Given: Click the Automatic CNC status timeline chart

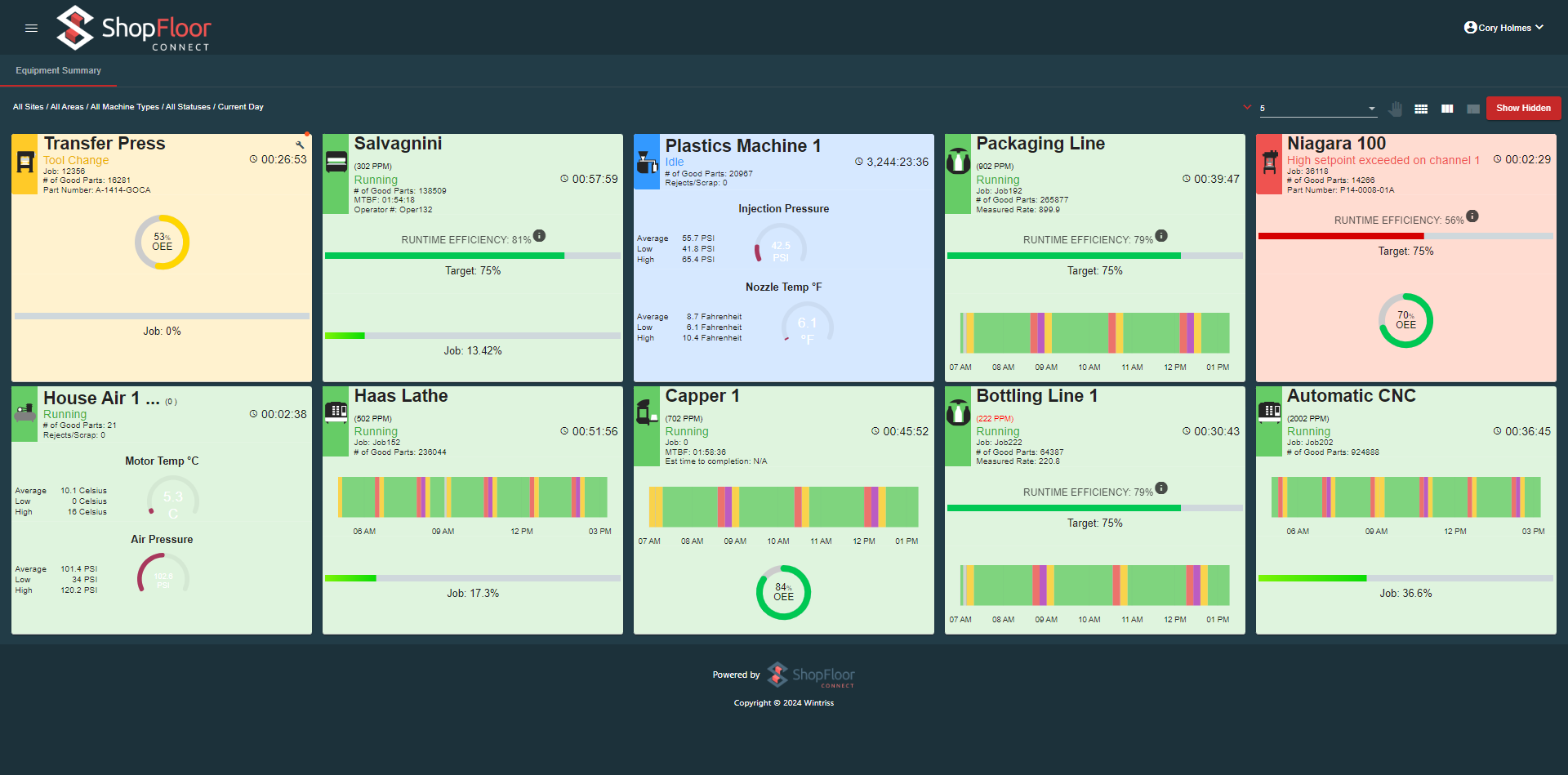Looking at the screenshot, I should 1405,497.
